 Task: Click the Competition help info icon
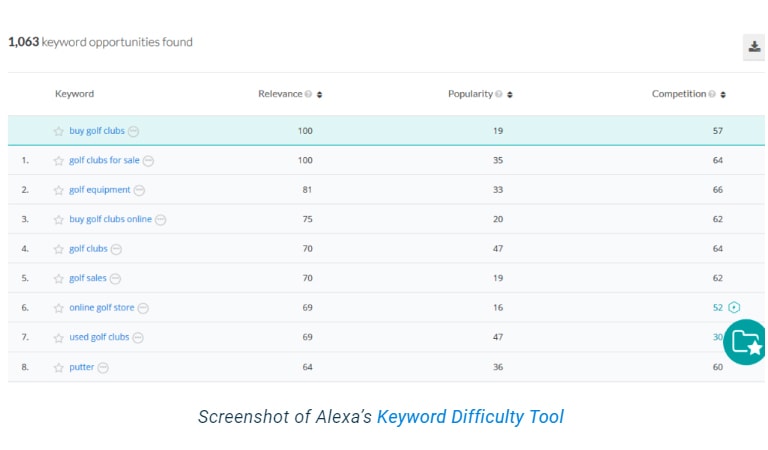click(x=712, y=94)
